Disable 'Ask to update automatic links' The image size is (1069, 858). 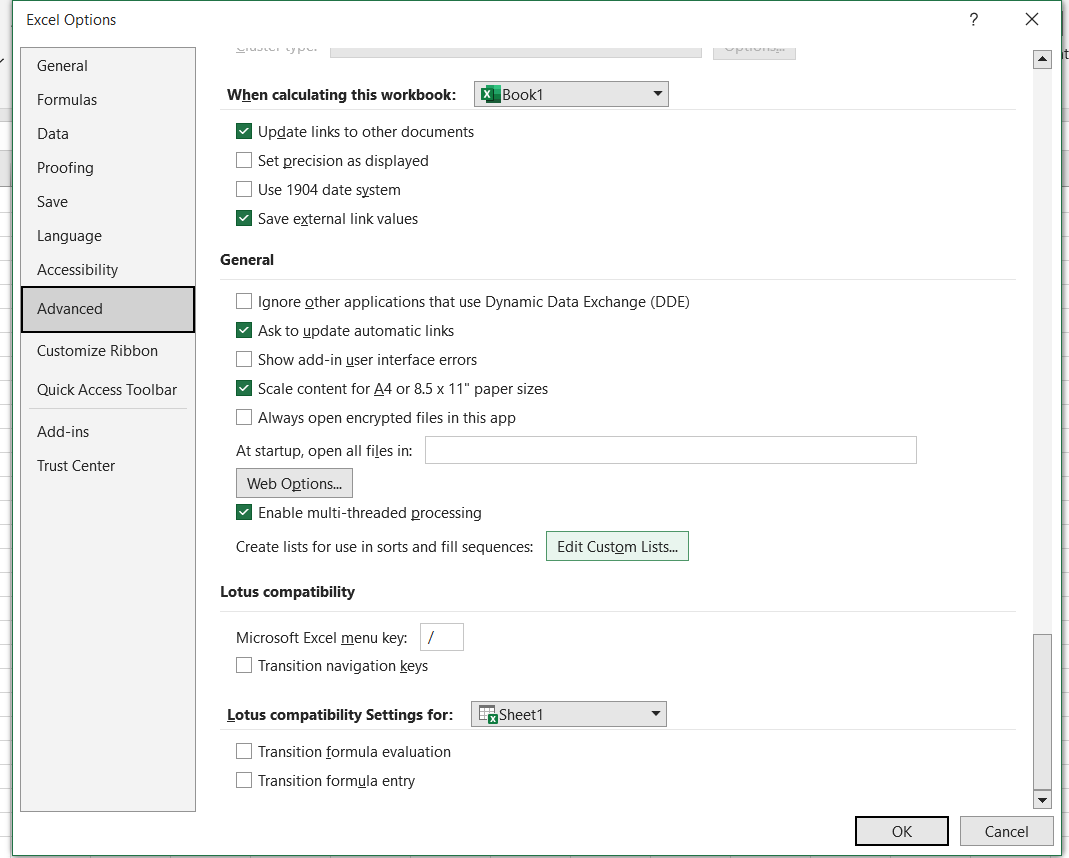pos(243,330)
